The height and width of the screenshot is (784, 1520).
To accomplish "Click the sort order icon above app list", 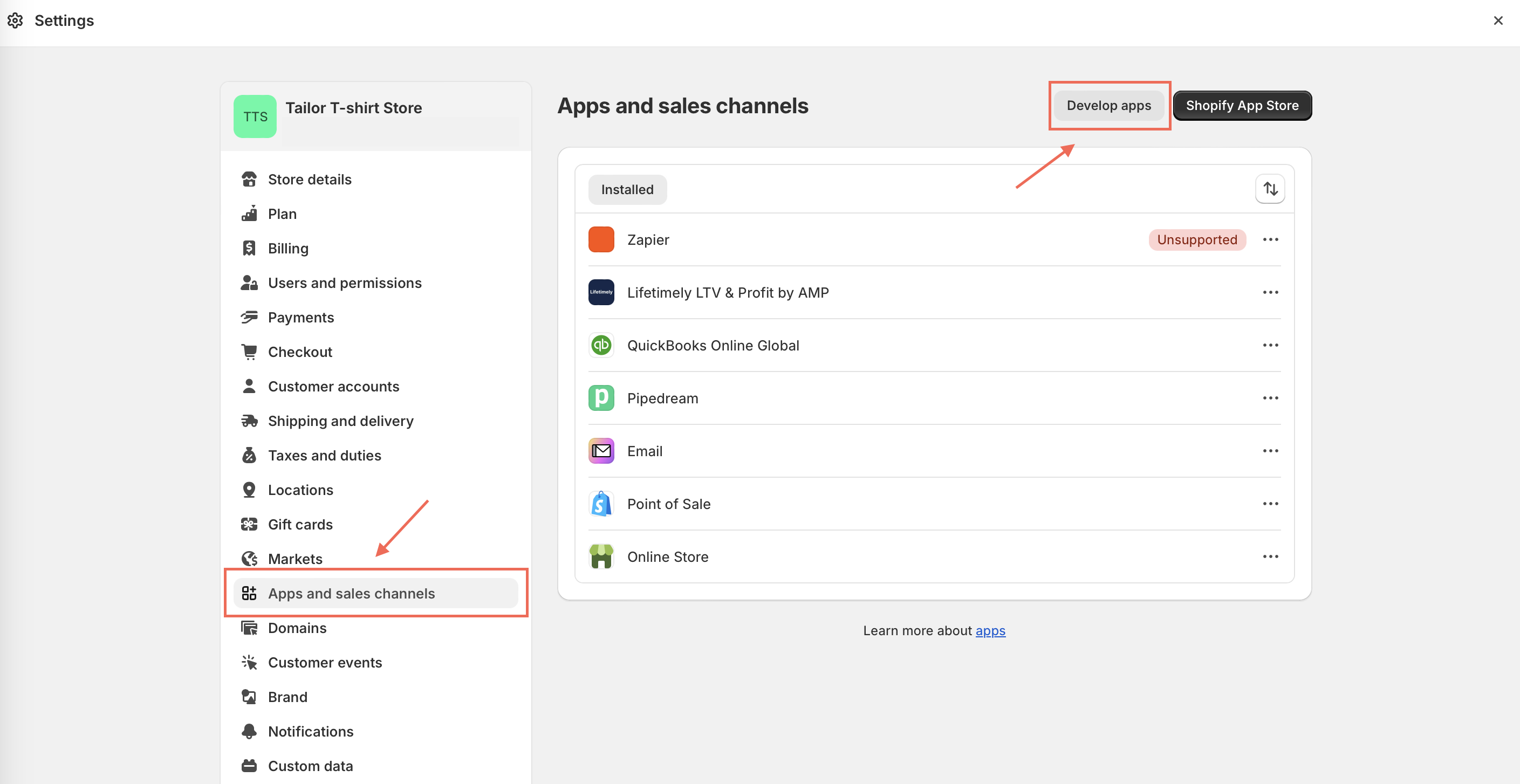I will tap(1270, 189).
